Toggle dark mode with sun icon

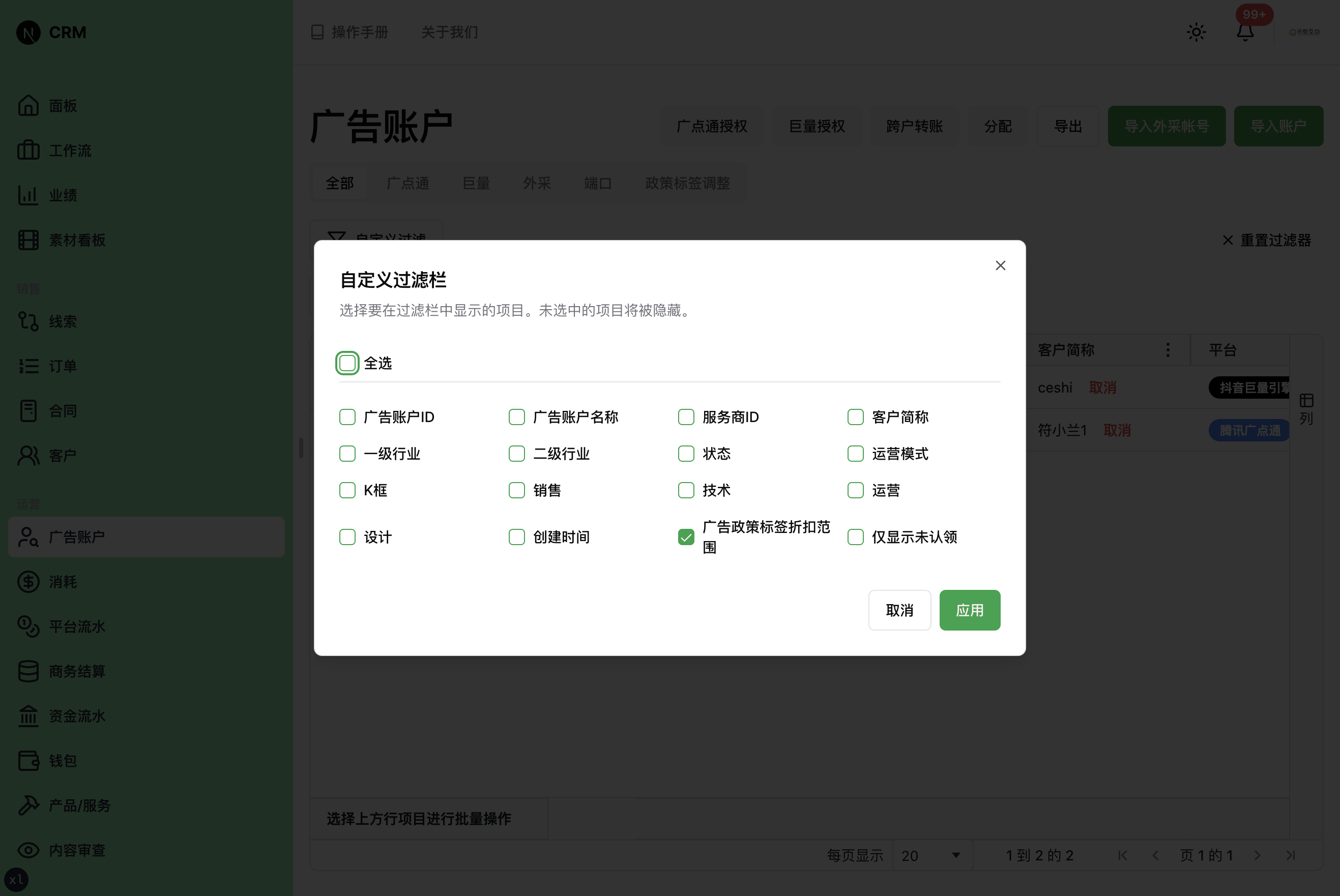(1196, 33)
